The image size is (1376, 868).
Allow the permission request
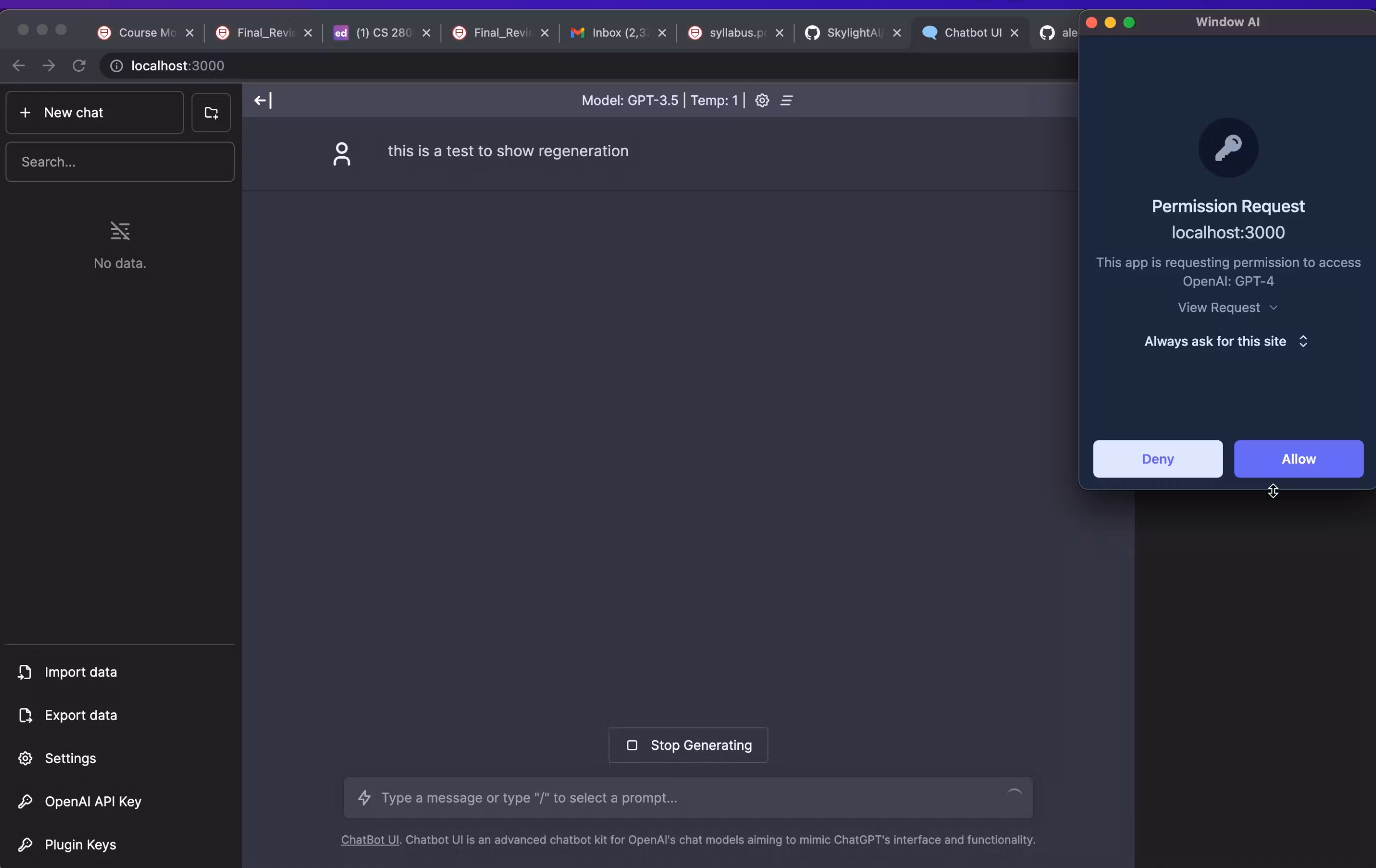pyautogui.click(x=1298, y=459)
